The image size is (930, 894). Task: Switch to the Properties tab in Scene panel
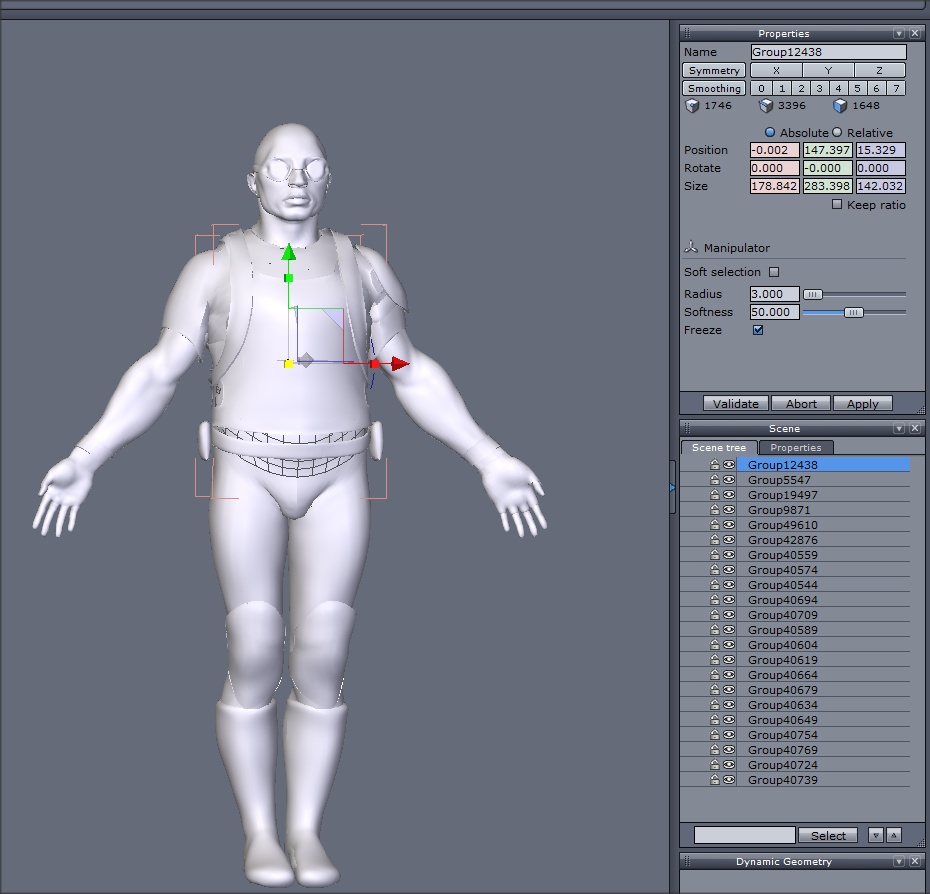pos(795,447)
